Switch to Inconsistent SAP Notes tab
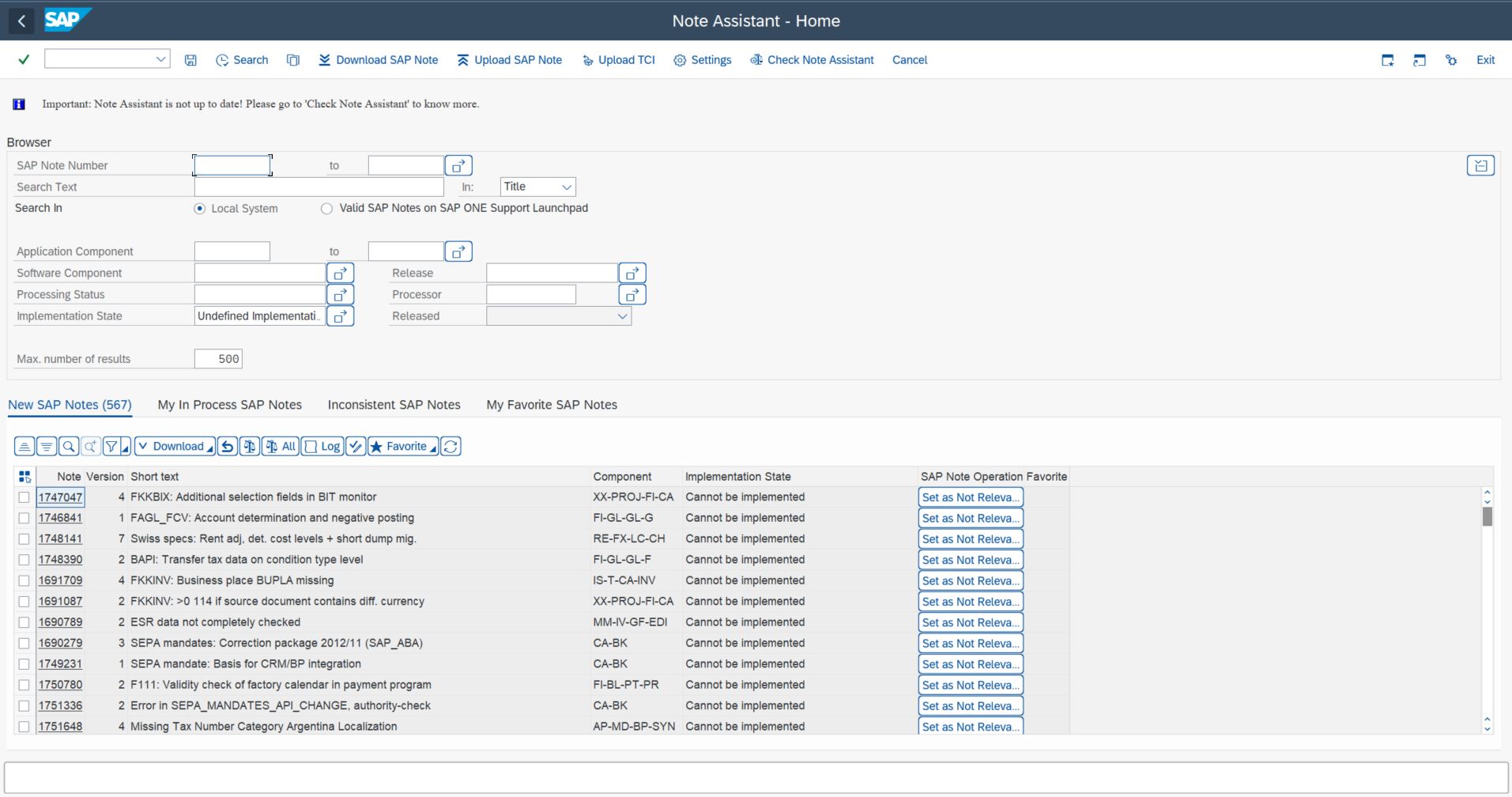 (394, 405)
